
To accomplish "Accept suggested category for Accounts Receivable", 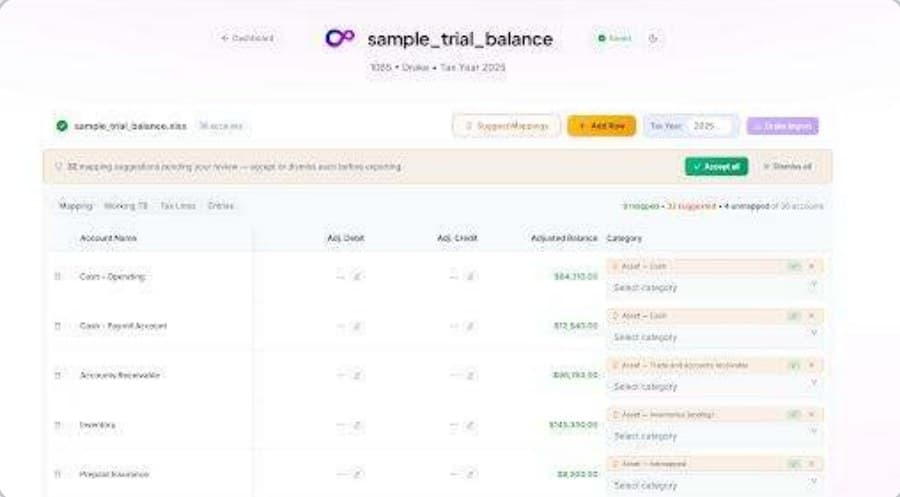I will coord(794,365).
